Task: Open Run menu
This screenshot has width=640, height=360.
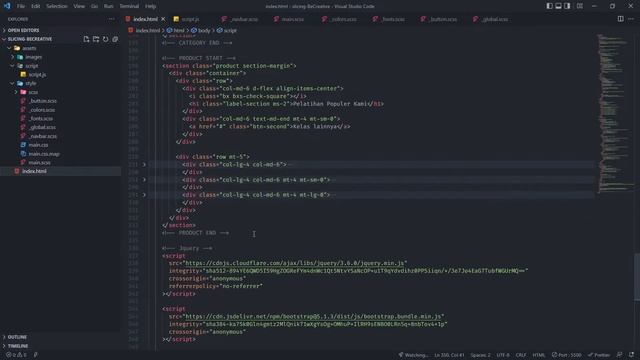Action: [108, 6]
